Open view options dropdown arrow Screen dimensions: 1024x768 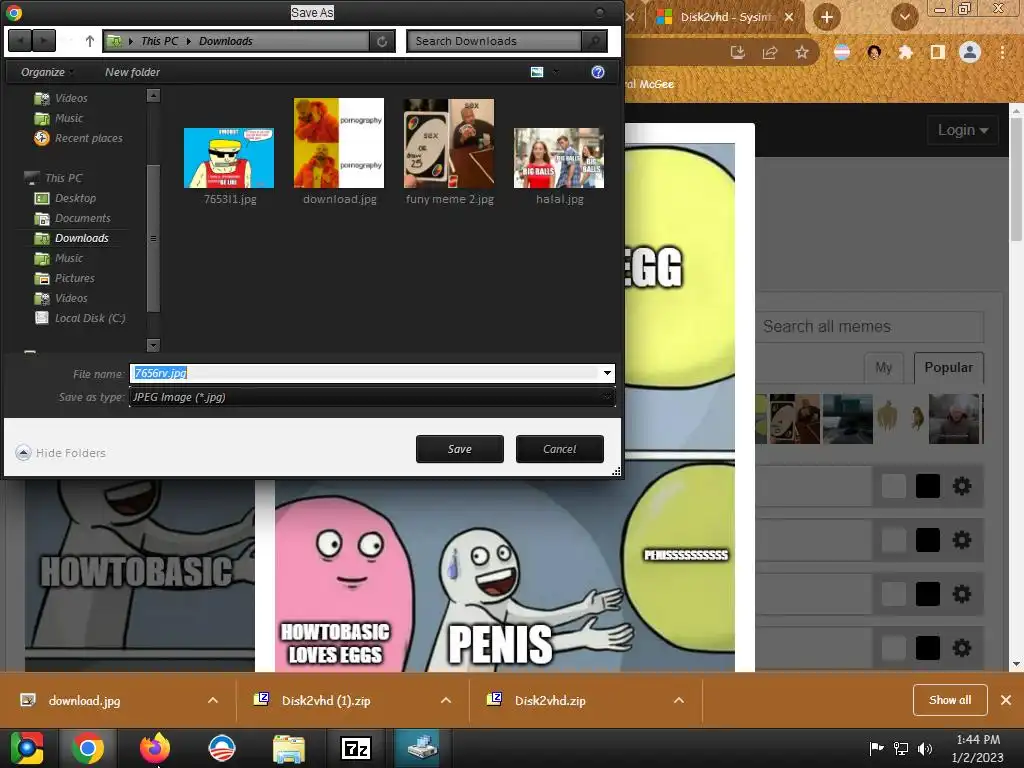click(556, 72)
